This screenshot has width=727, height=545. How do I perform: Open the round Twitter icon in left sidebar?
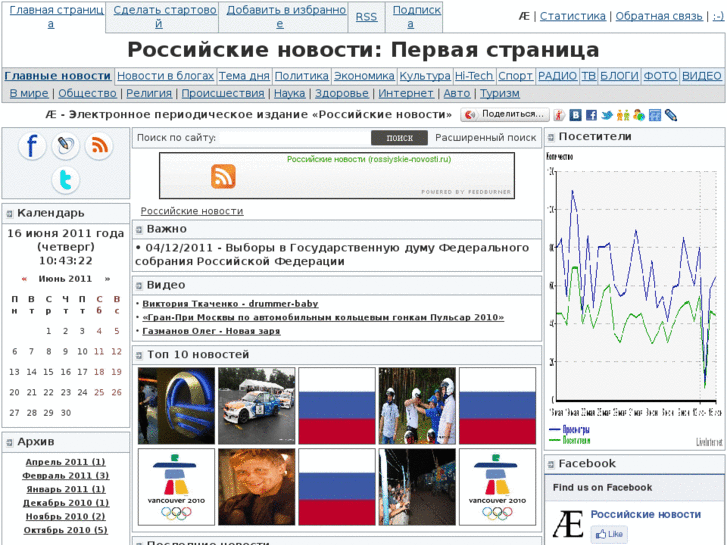65,180
